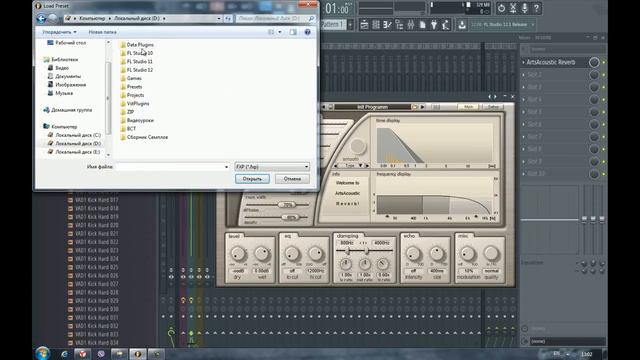Open the plugin picker plug icon
This screenshot has width=640, height=360.
434,25
